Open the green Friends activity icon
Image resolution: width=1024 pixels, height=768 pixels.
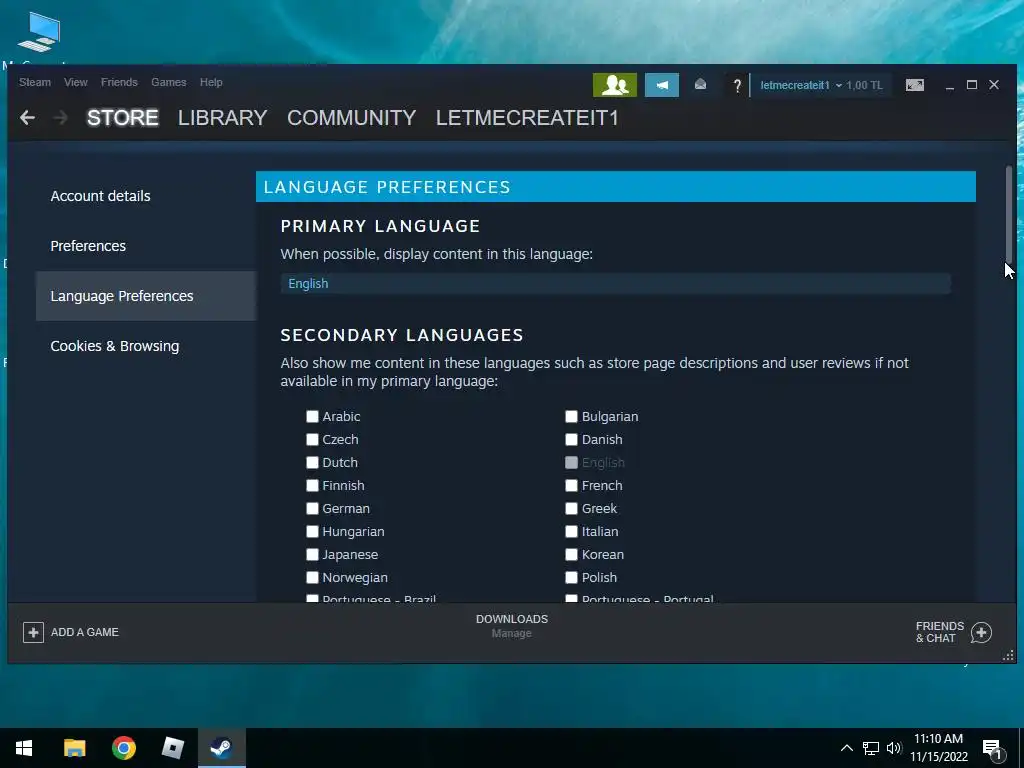click(615, 85)
